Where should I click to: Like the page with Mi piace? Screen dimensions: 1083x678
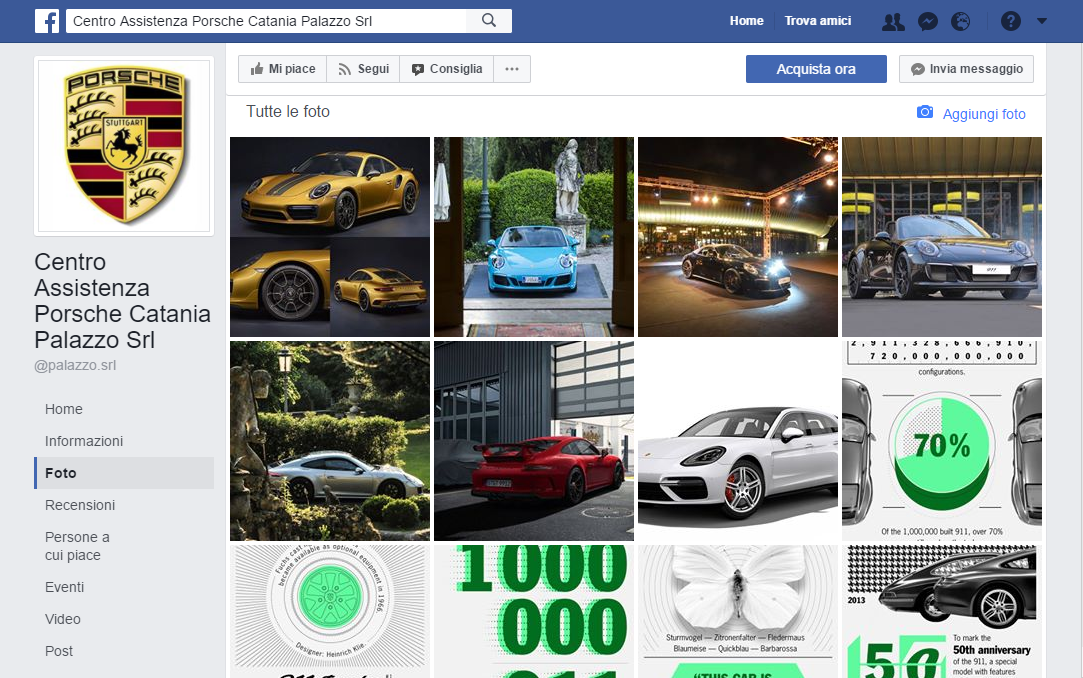[282, 69]
